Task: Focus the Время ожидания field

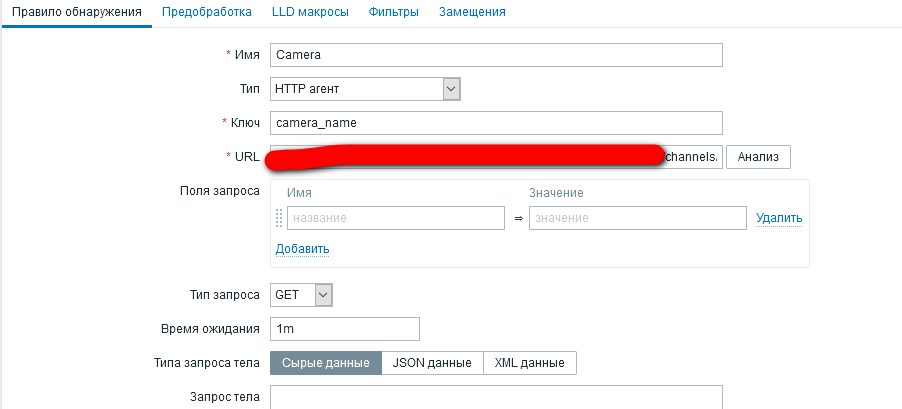Action: [x=345, y=329]
